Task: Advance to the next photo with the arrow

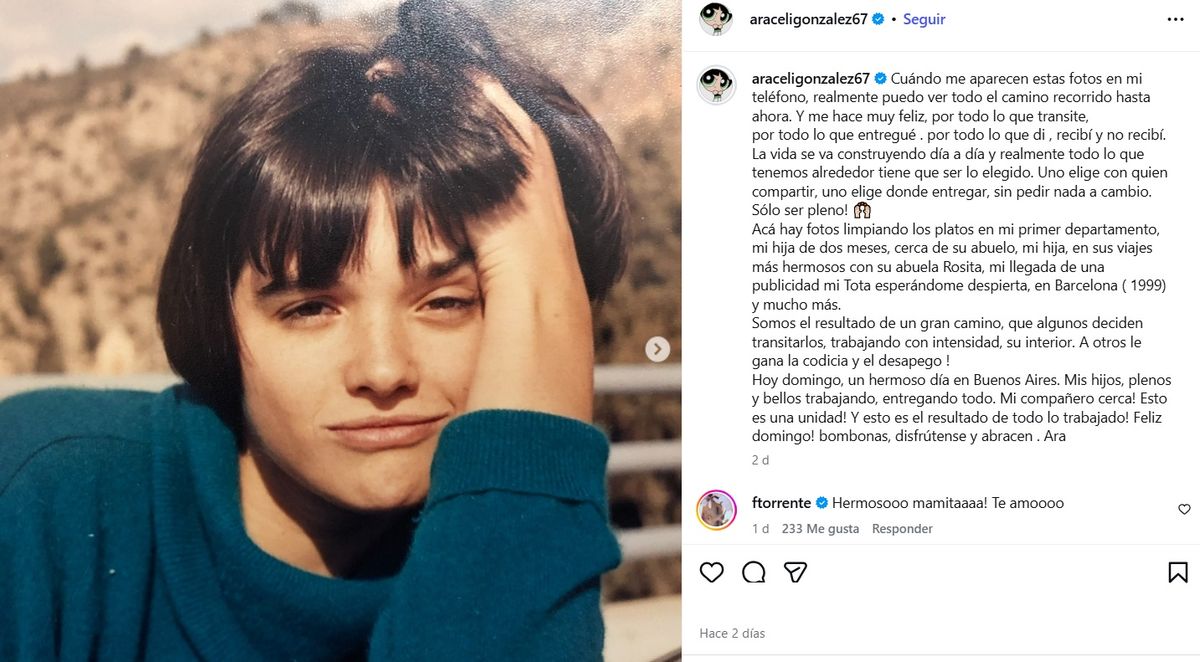Action: tap(657, 349)
